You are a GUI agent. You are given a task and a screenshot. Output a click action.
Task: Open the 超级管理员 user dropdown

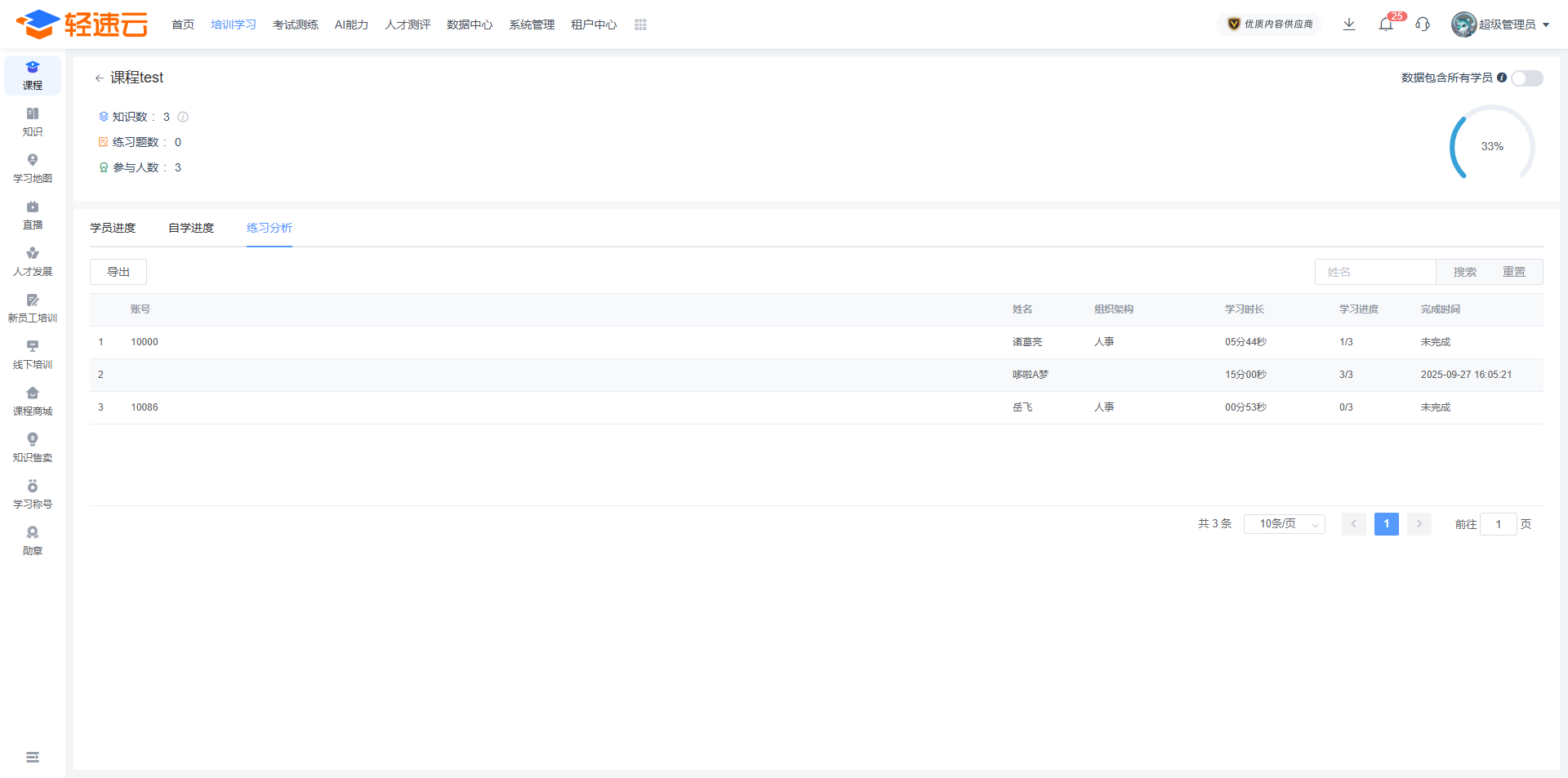click(1501, 24)
